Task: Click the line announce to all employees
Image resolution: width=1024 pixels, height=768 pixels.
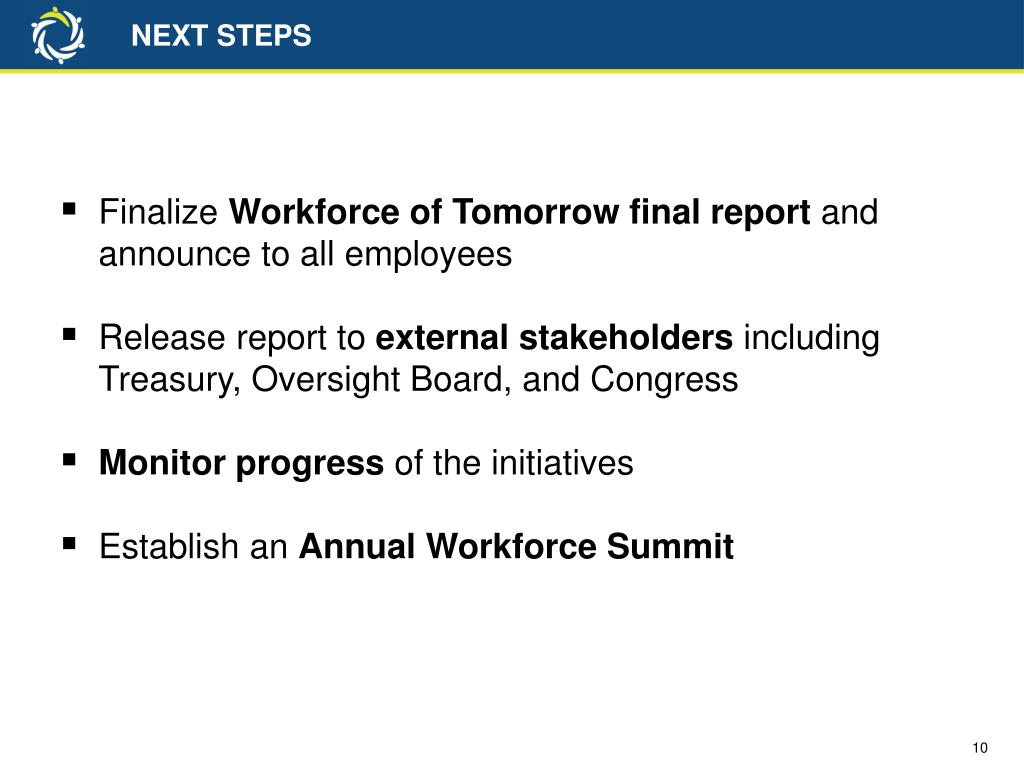Action: [x=306, y=255]
